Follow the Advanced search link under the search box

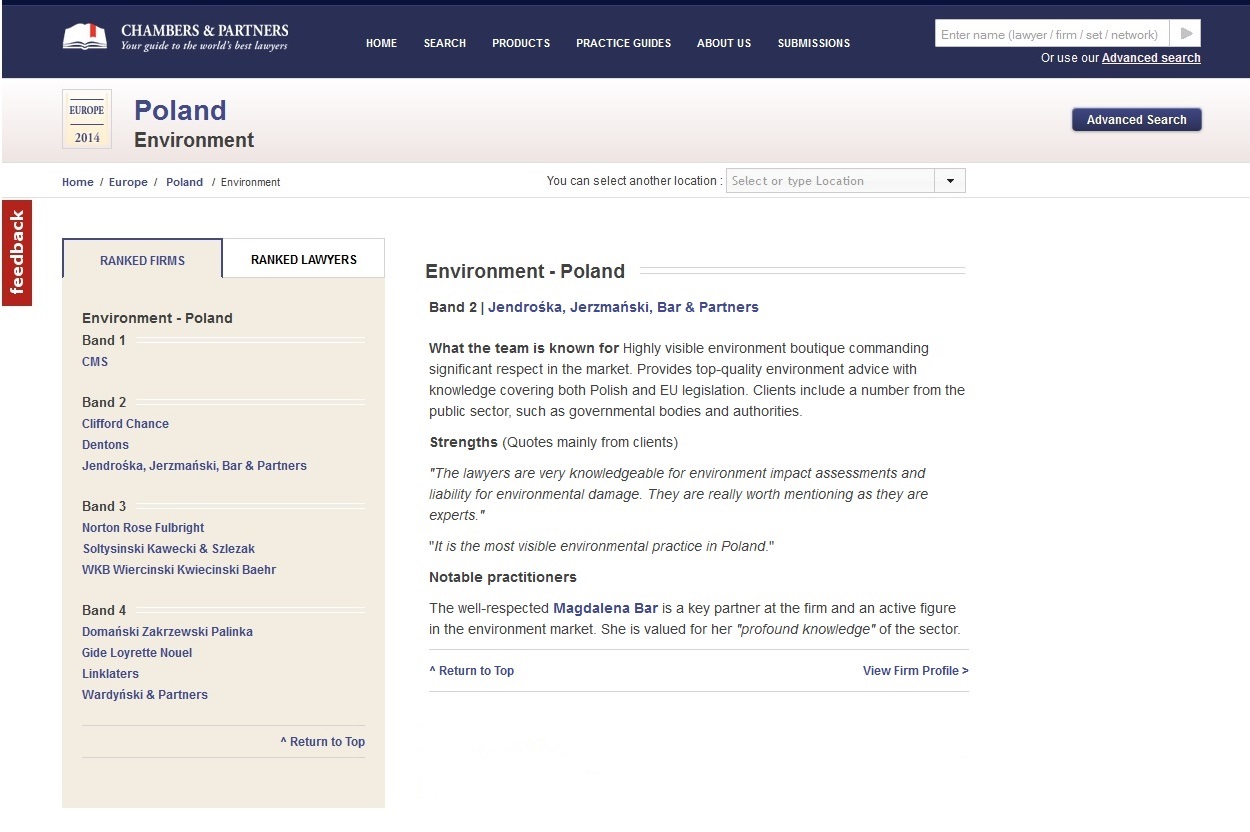click(x=1151, y=58)
